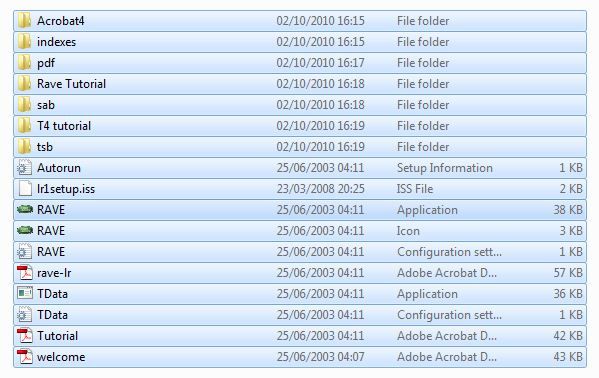Select the green RAVE Application icon

coord(25,209)
